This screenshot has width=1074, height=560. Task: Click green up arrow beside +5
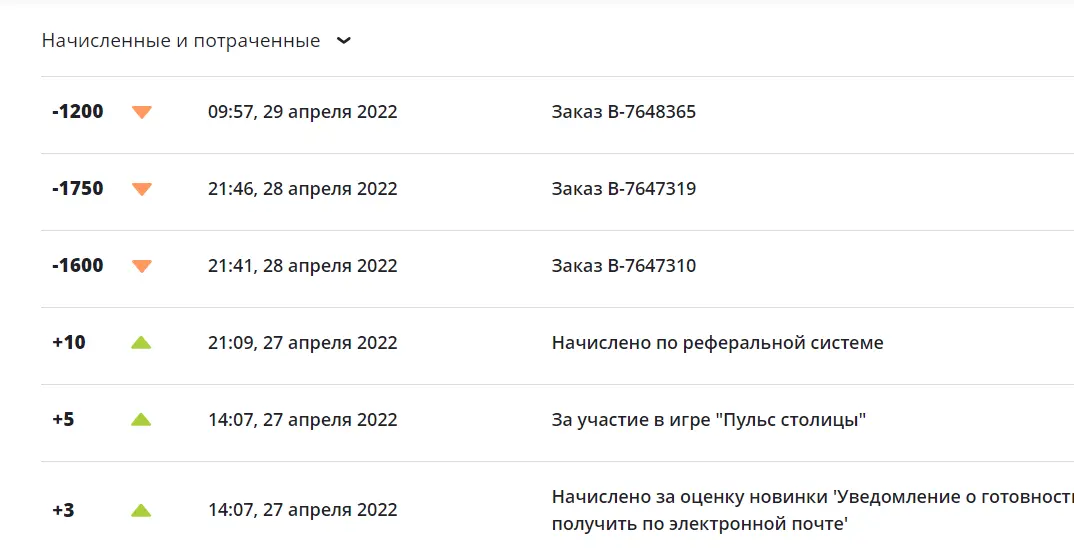141,419
